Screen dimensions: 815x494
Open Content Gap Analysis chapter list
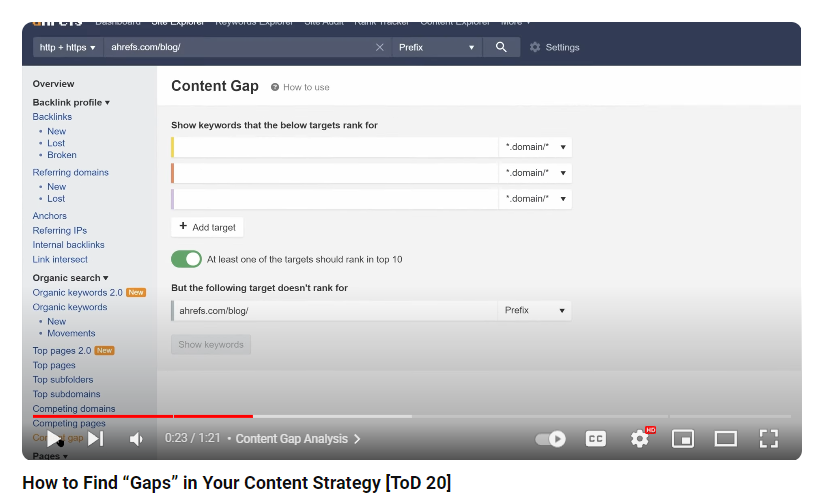coord(298,439)
